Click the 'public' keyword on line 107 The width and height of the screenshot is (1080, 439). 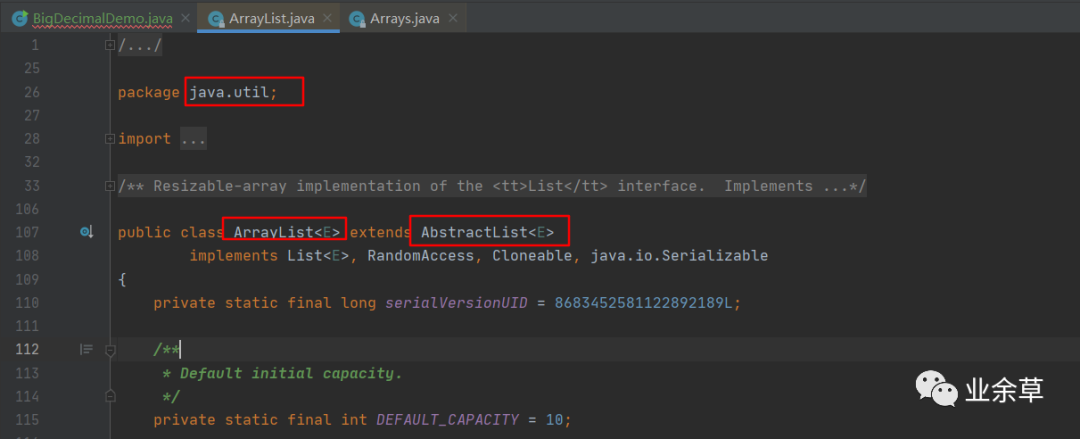coord(144,232)
